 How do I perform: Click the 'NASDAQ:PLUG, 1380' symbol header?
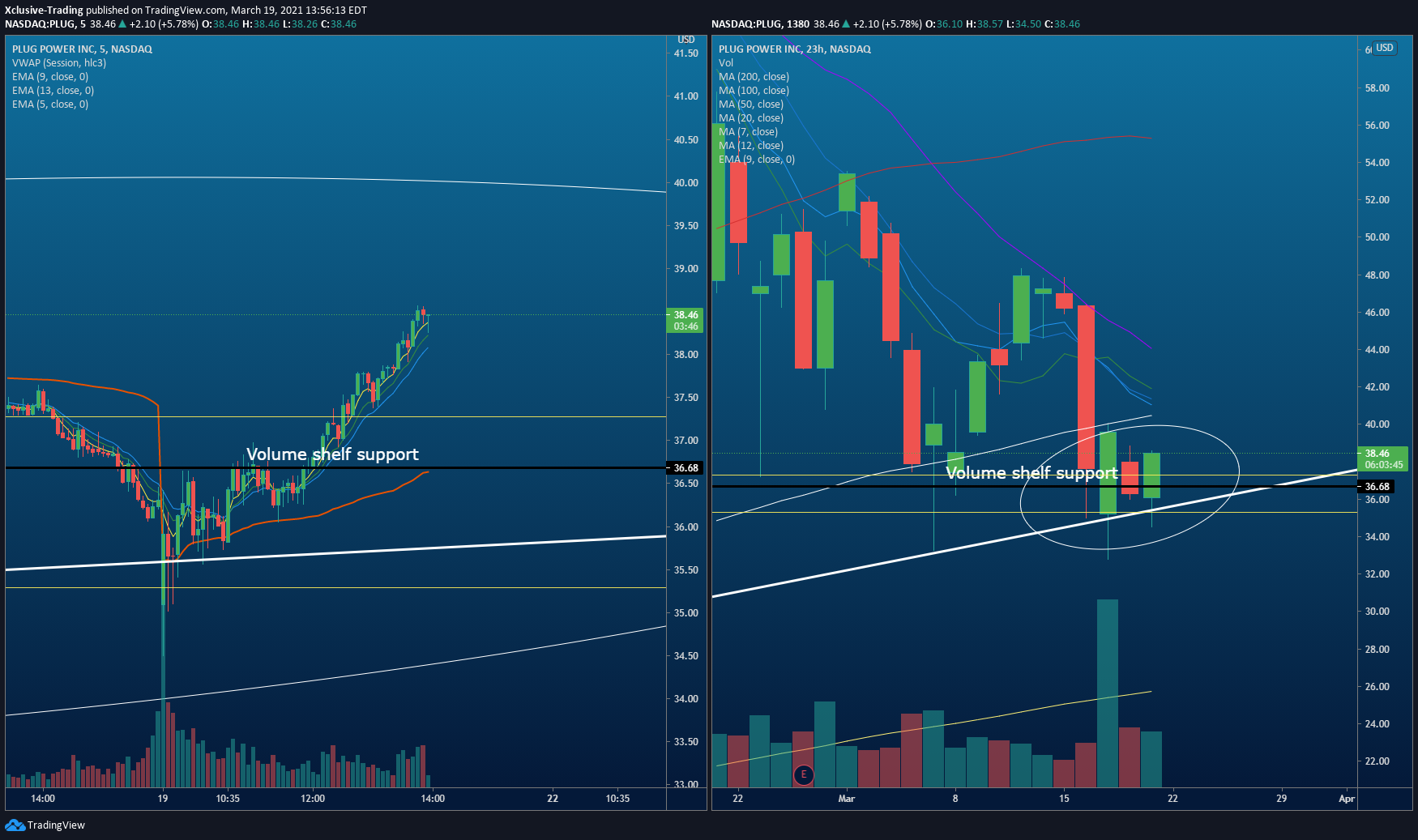[x=760, y=24]
